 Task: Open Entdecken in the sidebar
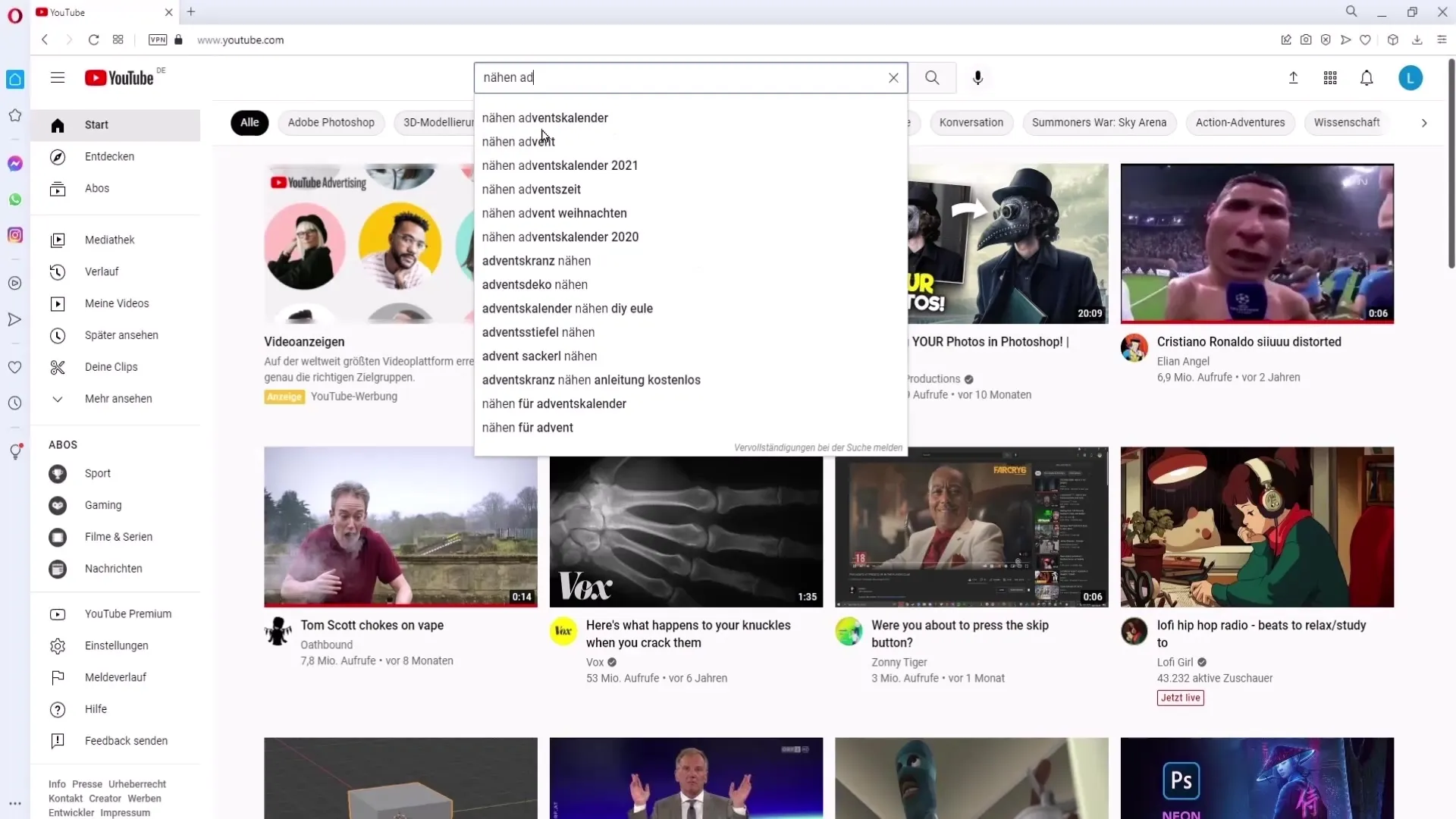(x=115, y=157)
